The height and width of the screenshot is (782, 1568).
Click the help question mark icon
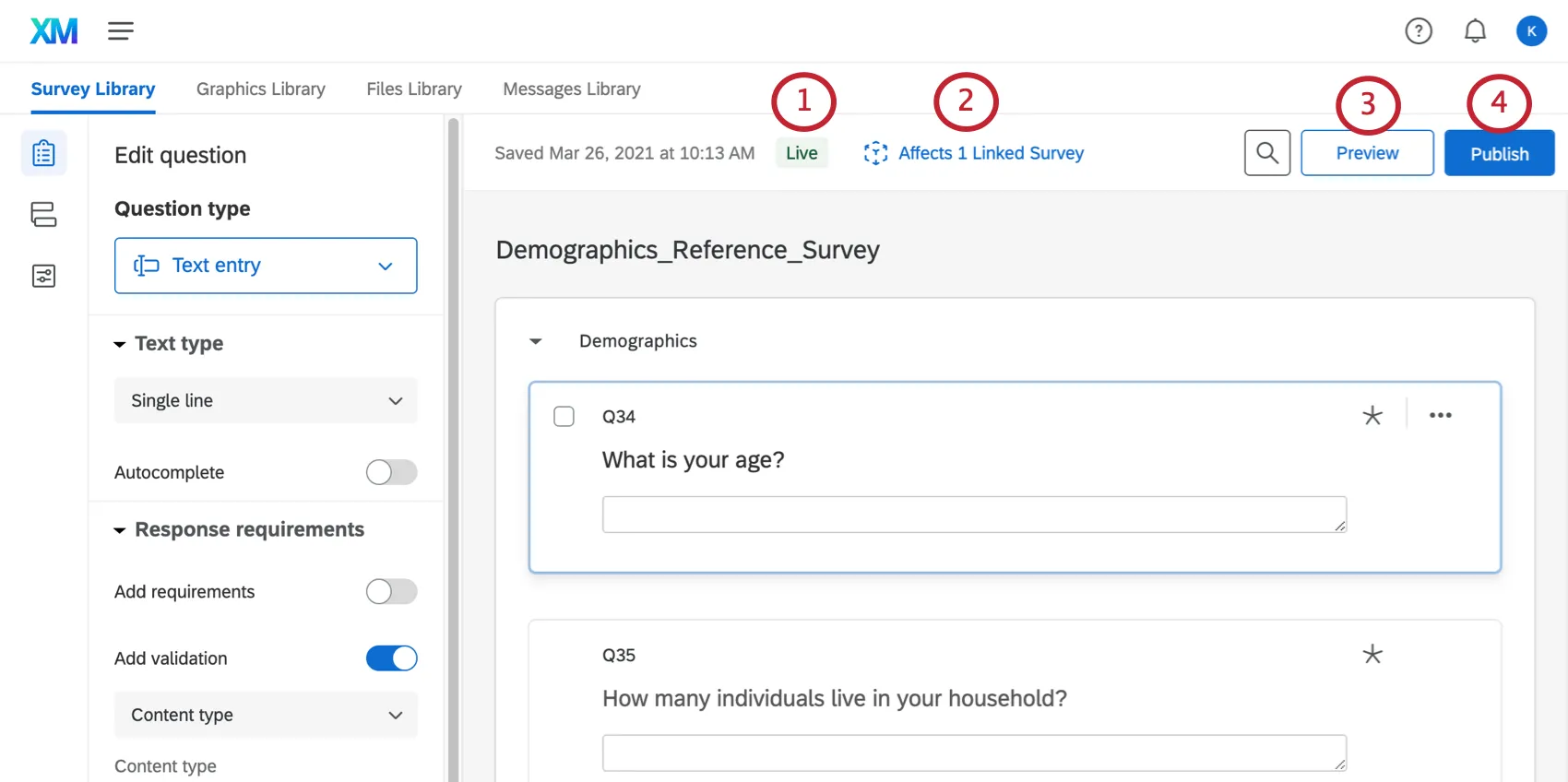pyautogui.click(x=1418, y=31)
